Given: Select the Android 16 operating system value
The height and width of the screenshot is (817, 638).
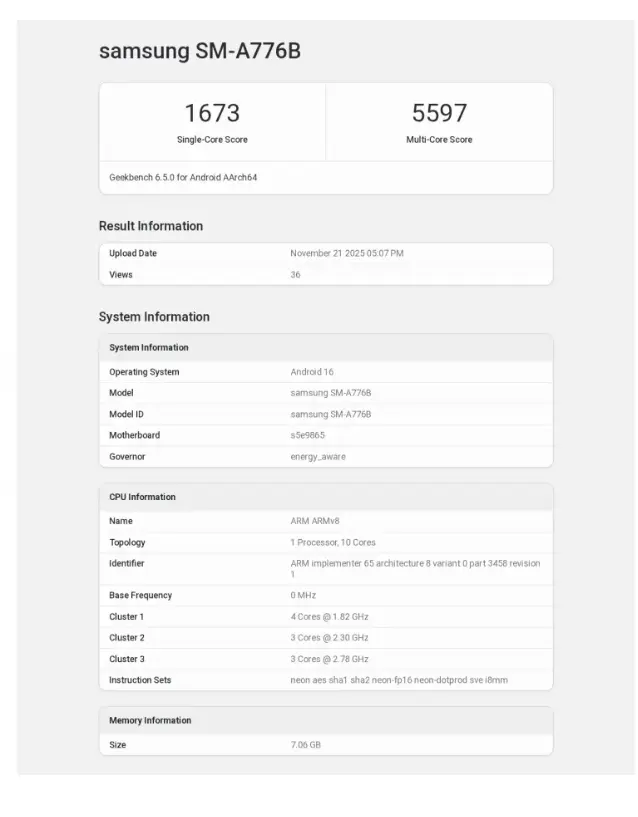Looking at the screenshot, I should 312,372.
